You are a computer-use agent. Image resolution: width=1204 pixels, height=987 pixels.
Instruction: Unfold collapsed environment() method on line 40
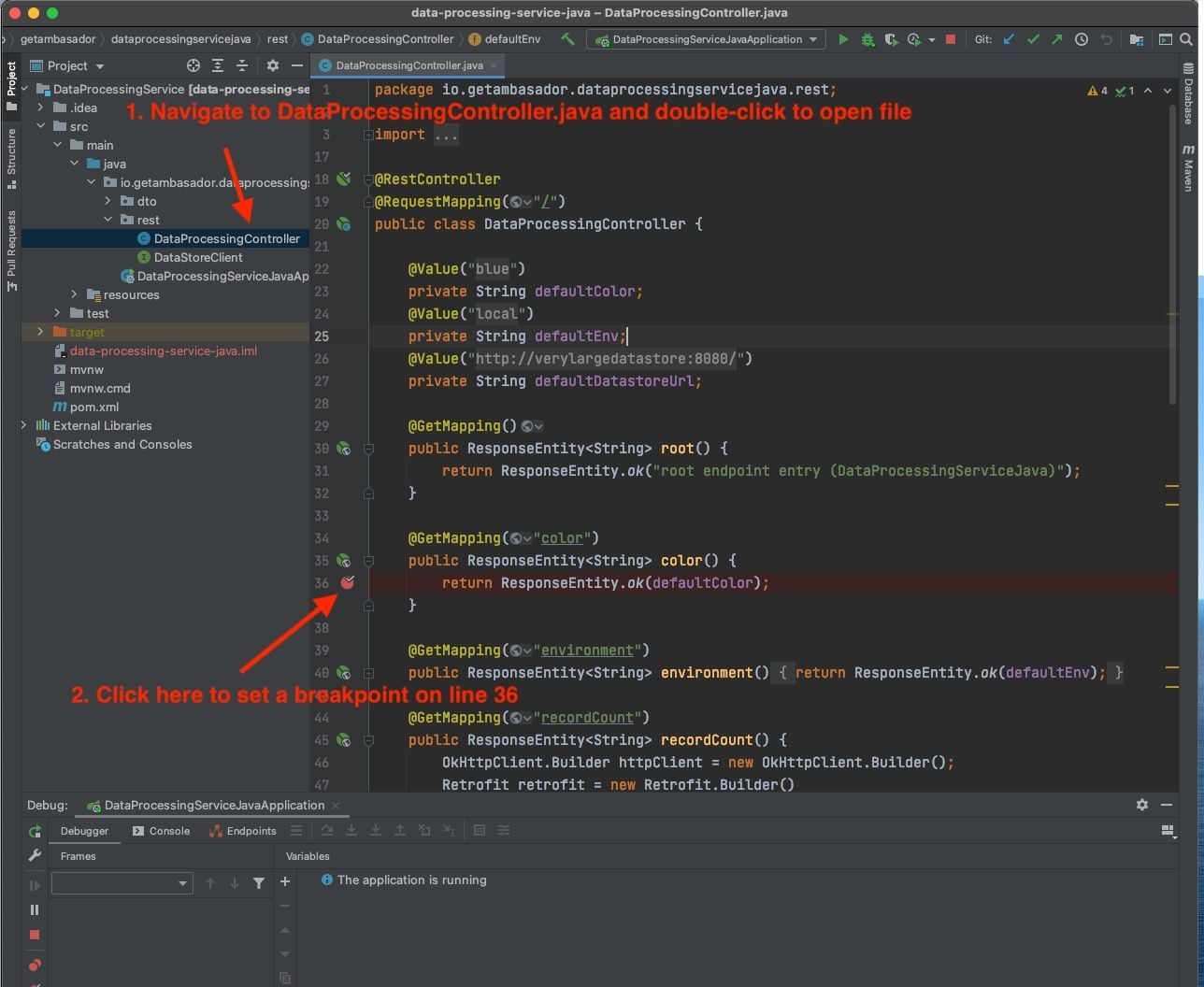click(x=368, y=673)
